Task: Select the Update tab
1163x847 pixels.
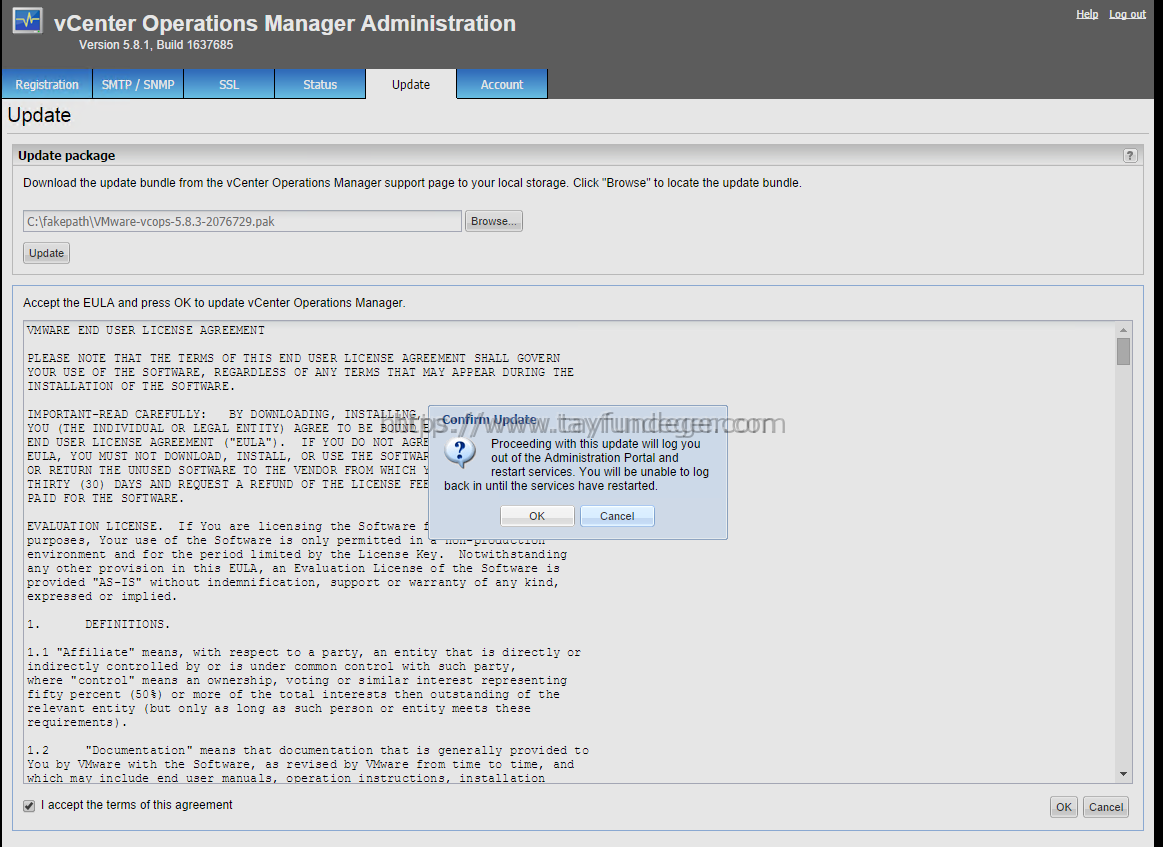Action: coord(411,85)
